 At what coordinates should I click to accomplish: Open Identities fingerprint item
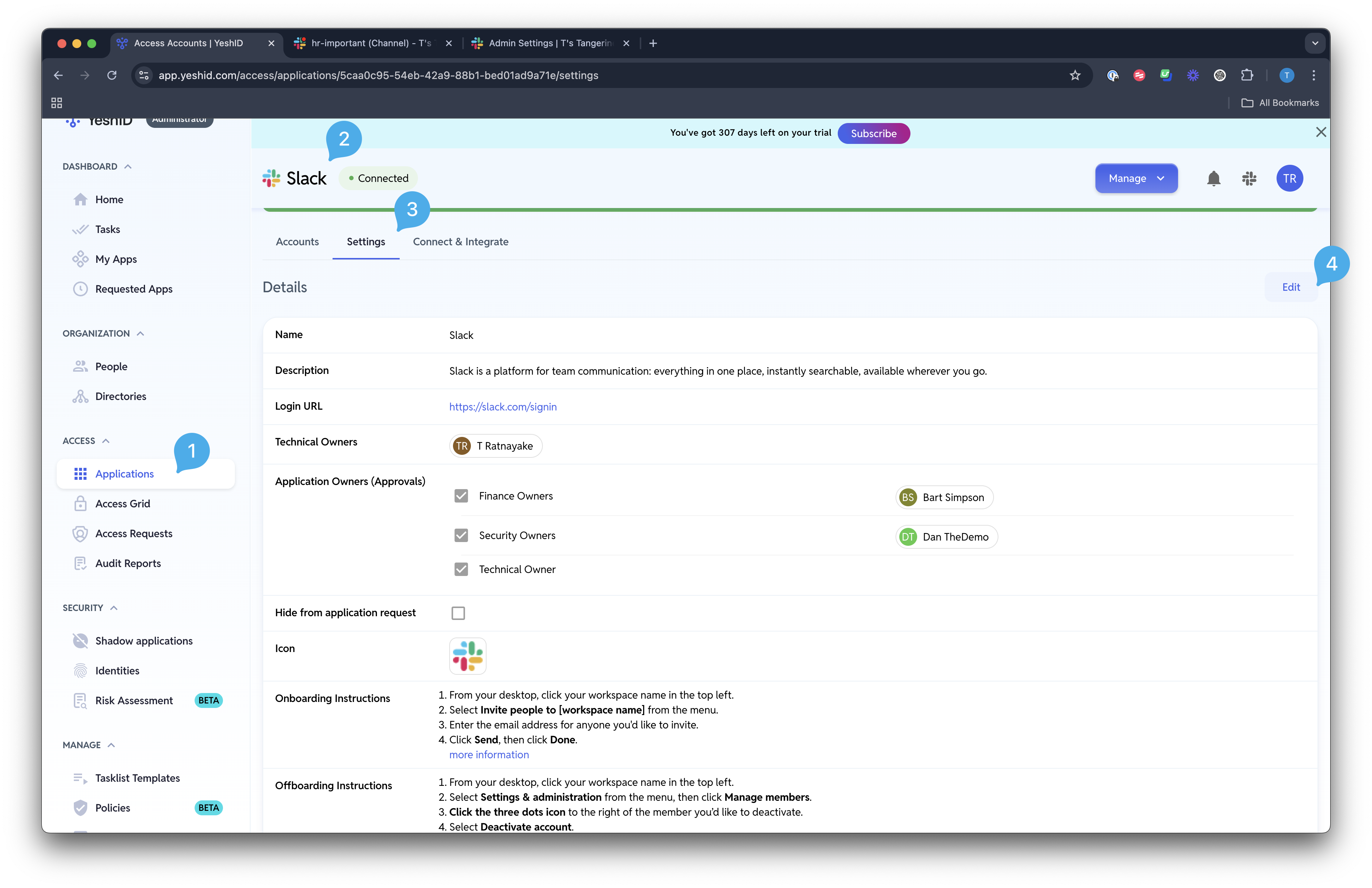pyautogui.click(x=117, y=671)
